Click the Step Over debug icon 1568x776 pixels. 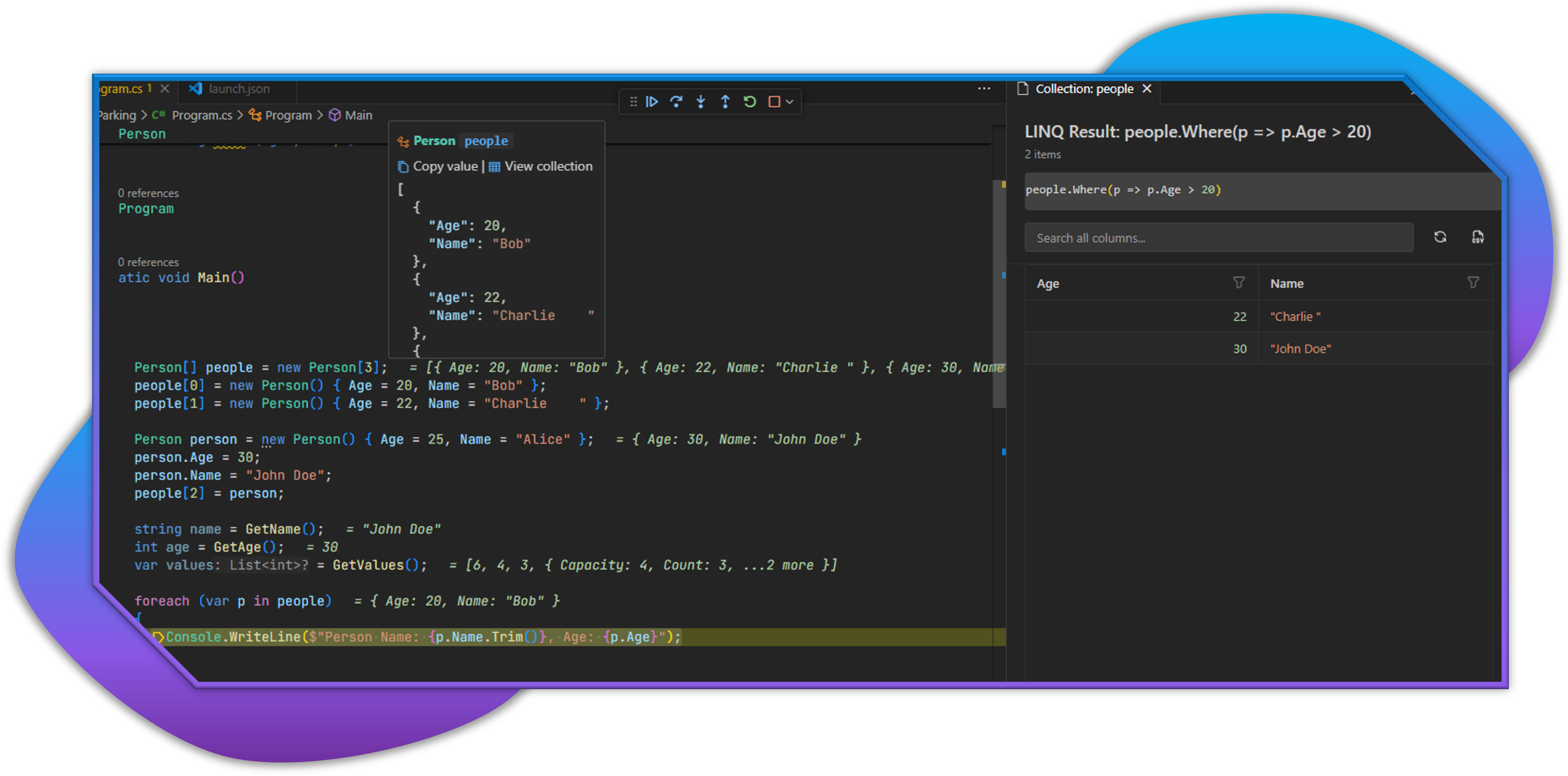click(x=676, y=102)
